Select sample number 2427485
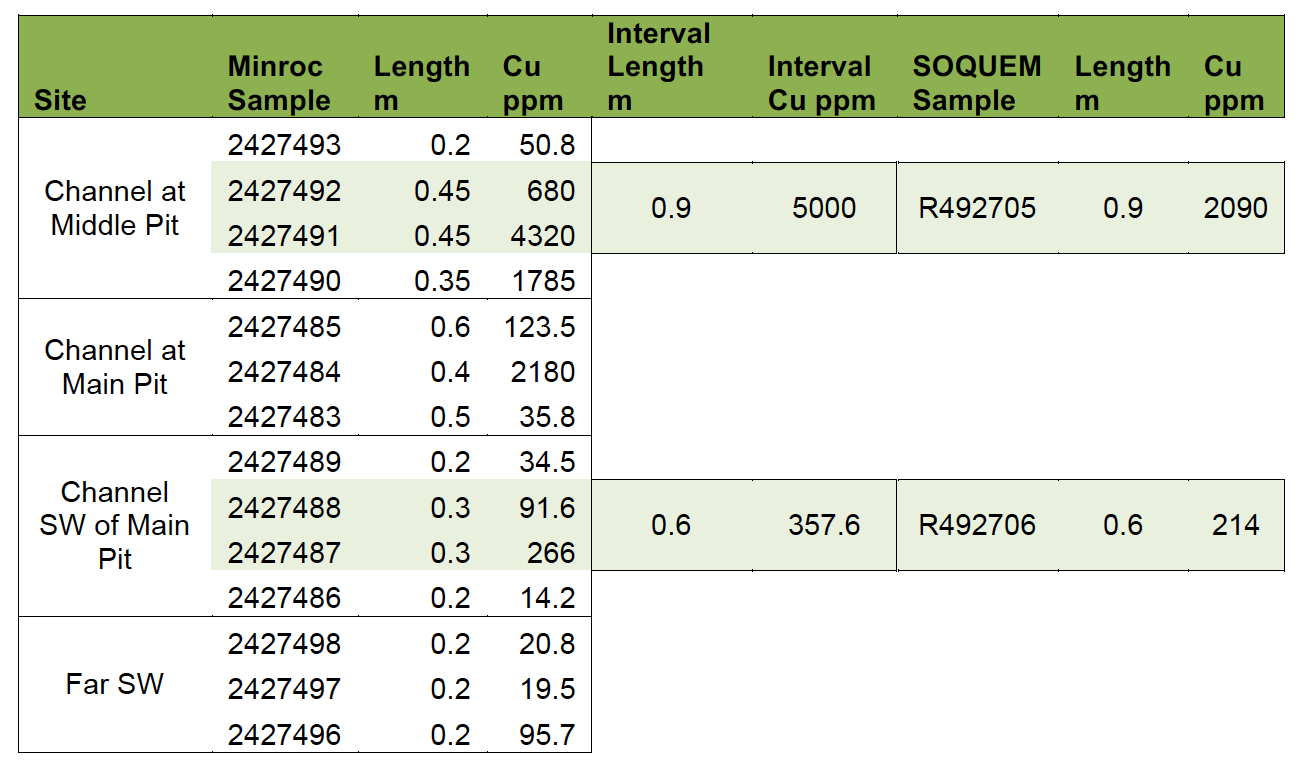1310x776 pixels. [x=284, y=327]
